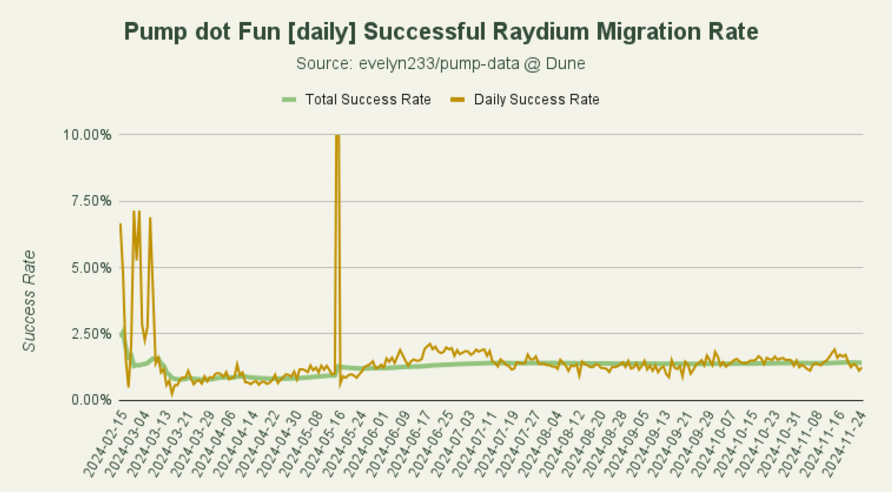This screenshot has height=492, width=892.
Task: Click the 2024-07-11 x-axis date label
Action: coord(474,443)
